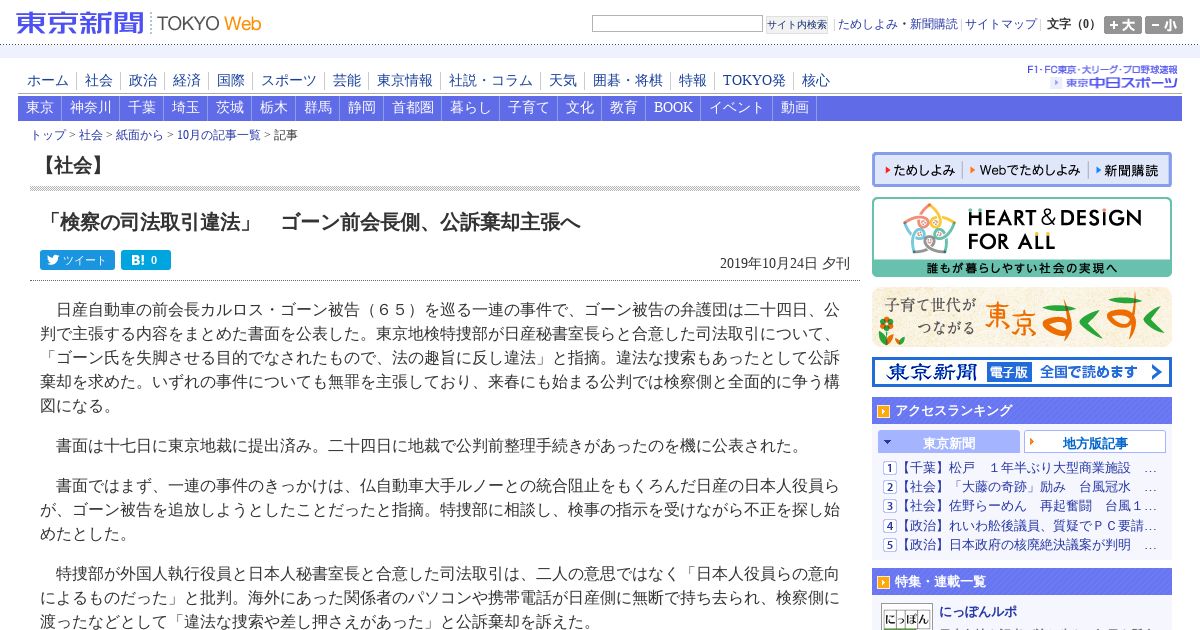
Task: Open 社説・コラム in main menu
Action: (491, 80)
